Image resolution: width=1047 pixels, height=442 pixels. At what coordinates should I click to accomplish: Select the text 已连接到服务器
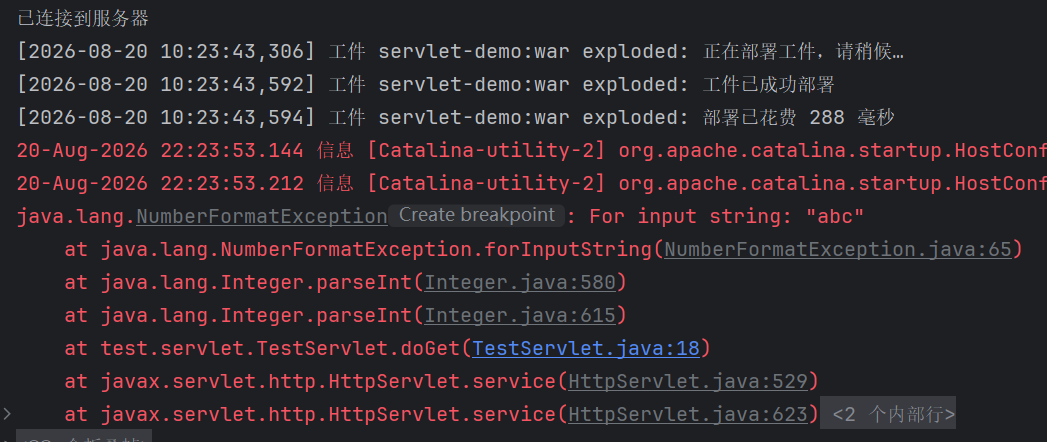pyautogui.click(x=83, y=19)
